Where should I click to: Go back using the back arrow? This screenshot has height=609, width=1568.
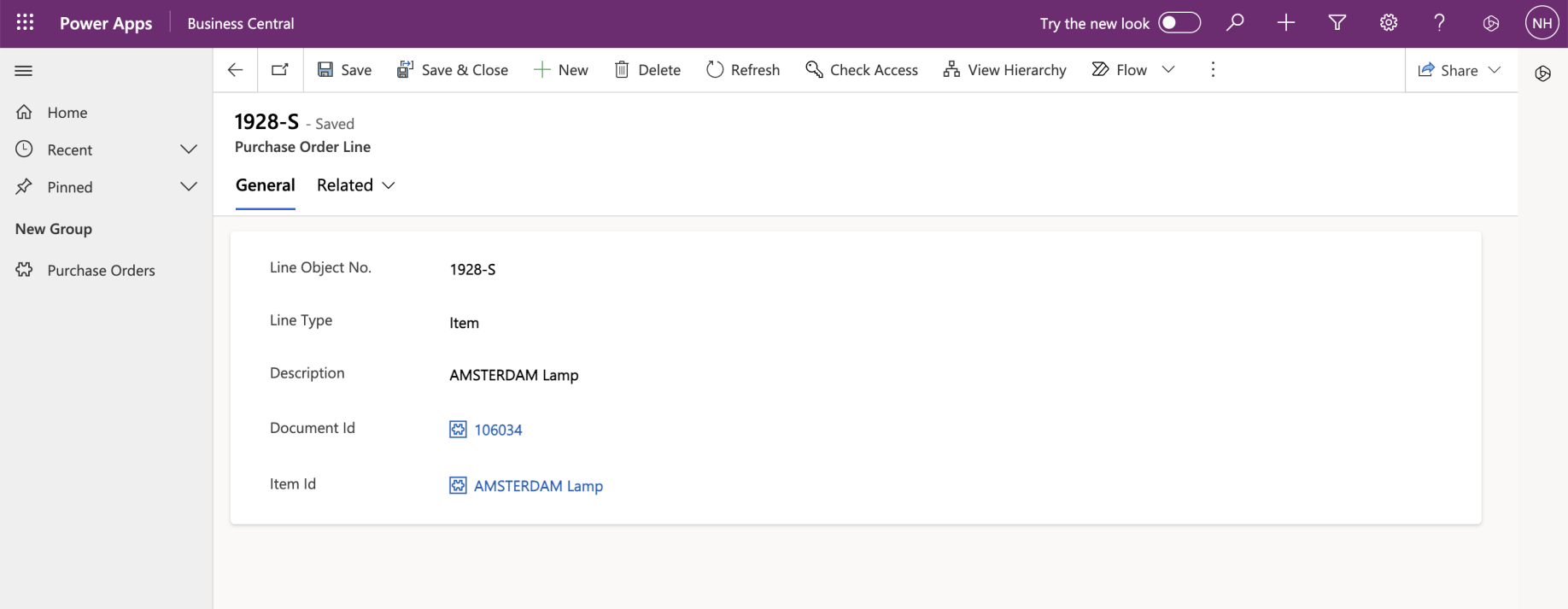click(x=236, y=70)
